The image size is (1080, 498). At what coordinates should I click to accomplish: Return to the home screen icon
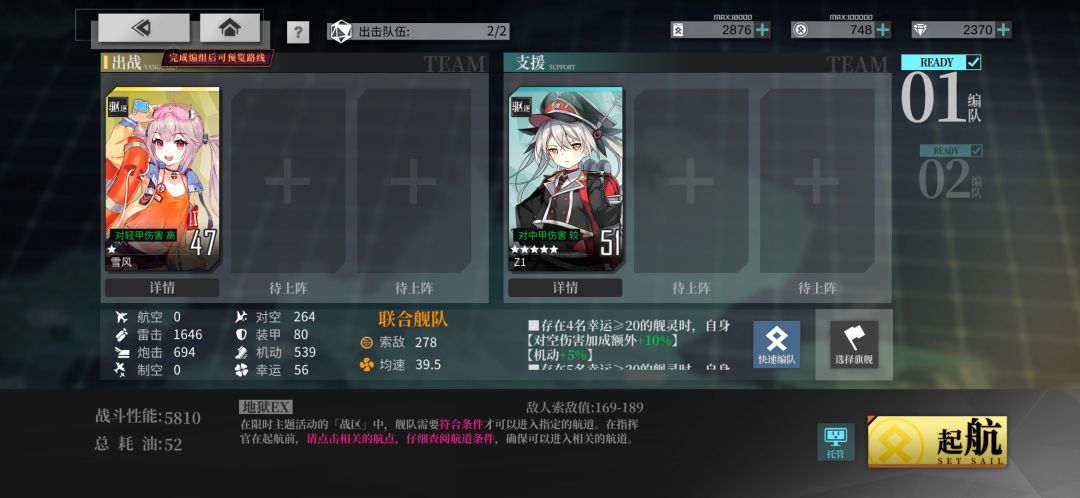pyautogui.click(x=229, y=28)
